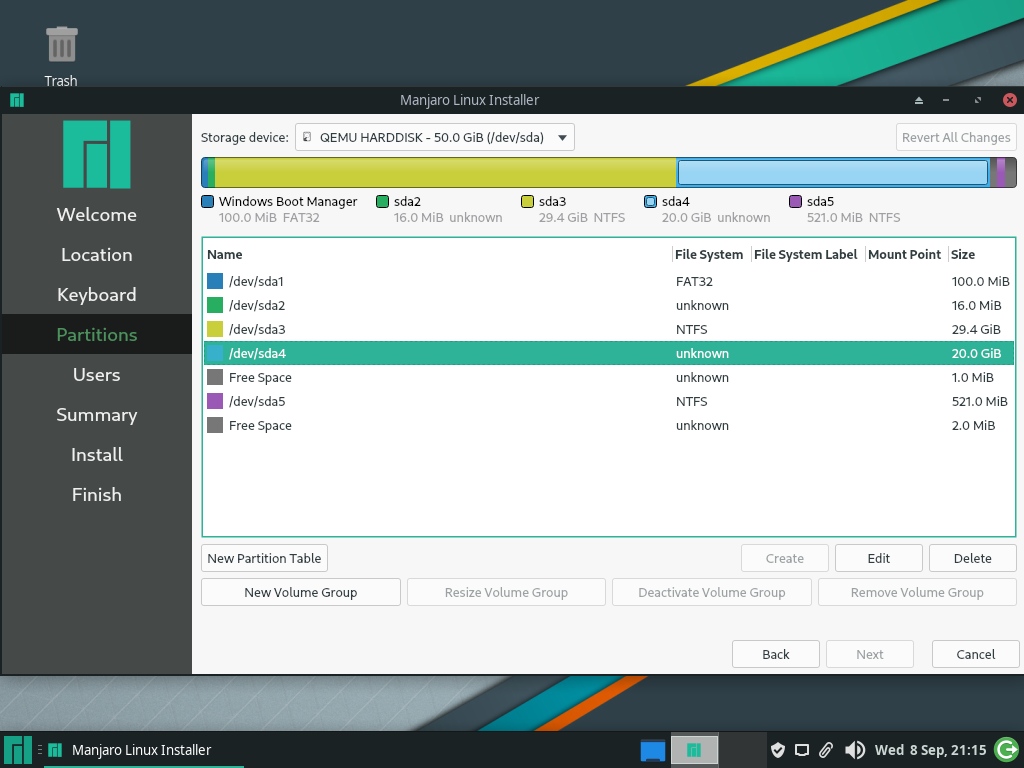Viewport: 1024px width, 768px height.
Task: Go to the Welcome step
Action: pos(97,214)
